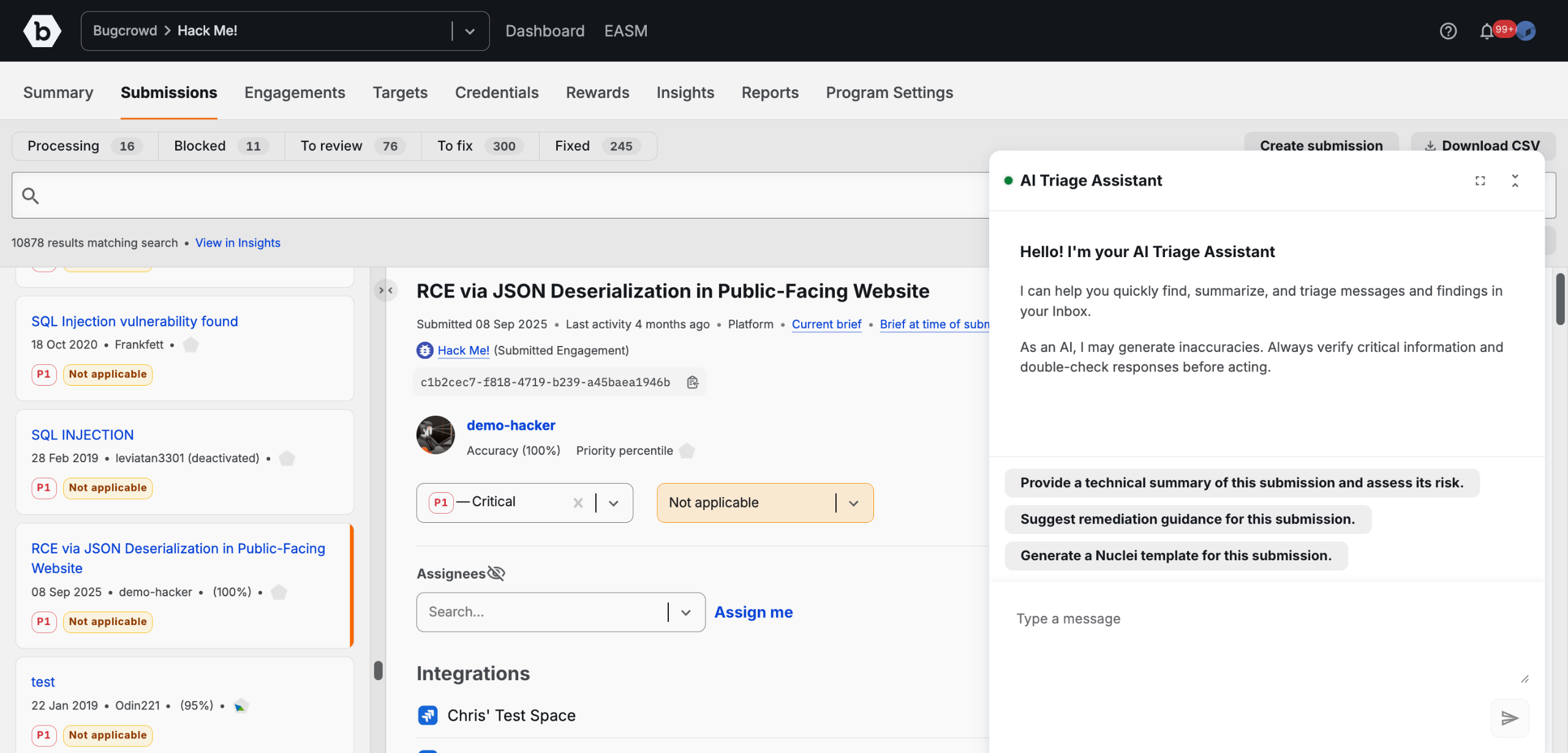The width and height of the screenshot is (1568, 753).
Task: Open the notifications bell icon
Action: coord(1487,31)
